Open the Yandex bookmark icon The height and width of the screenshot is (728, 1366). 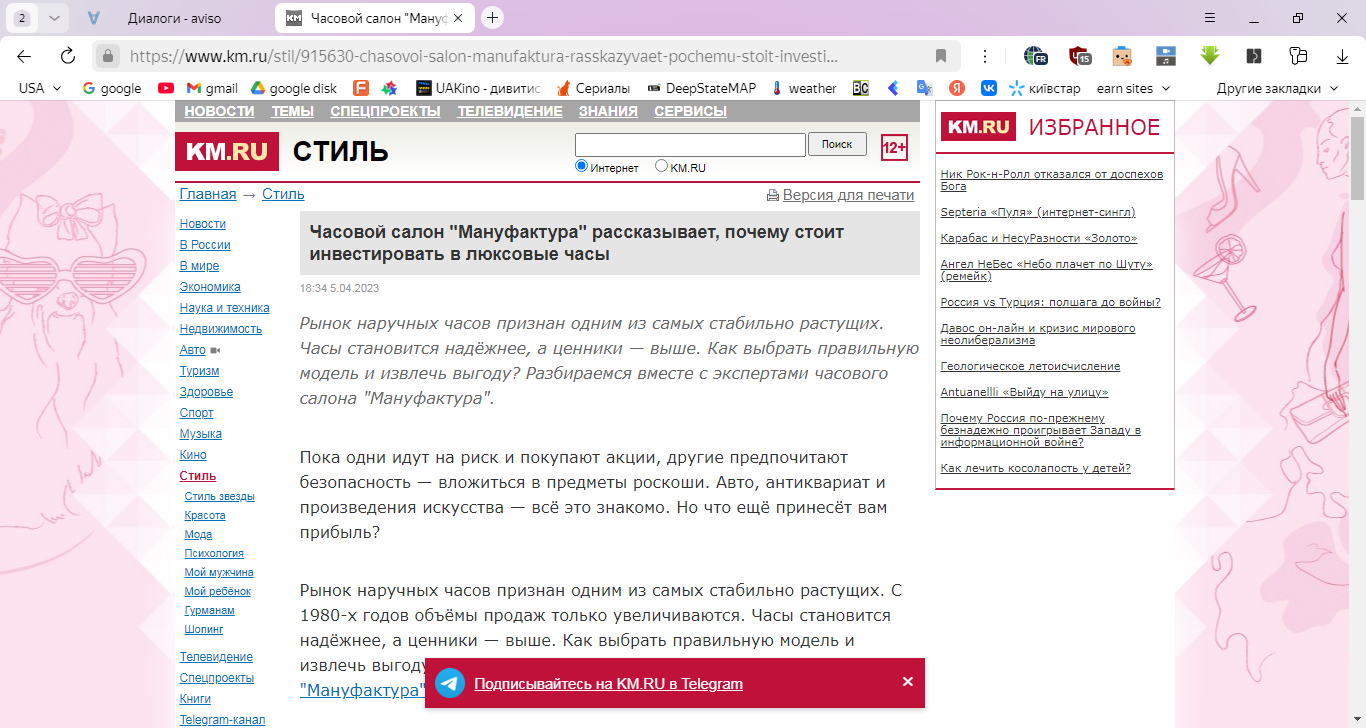[957, 88]
